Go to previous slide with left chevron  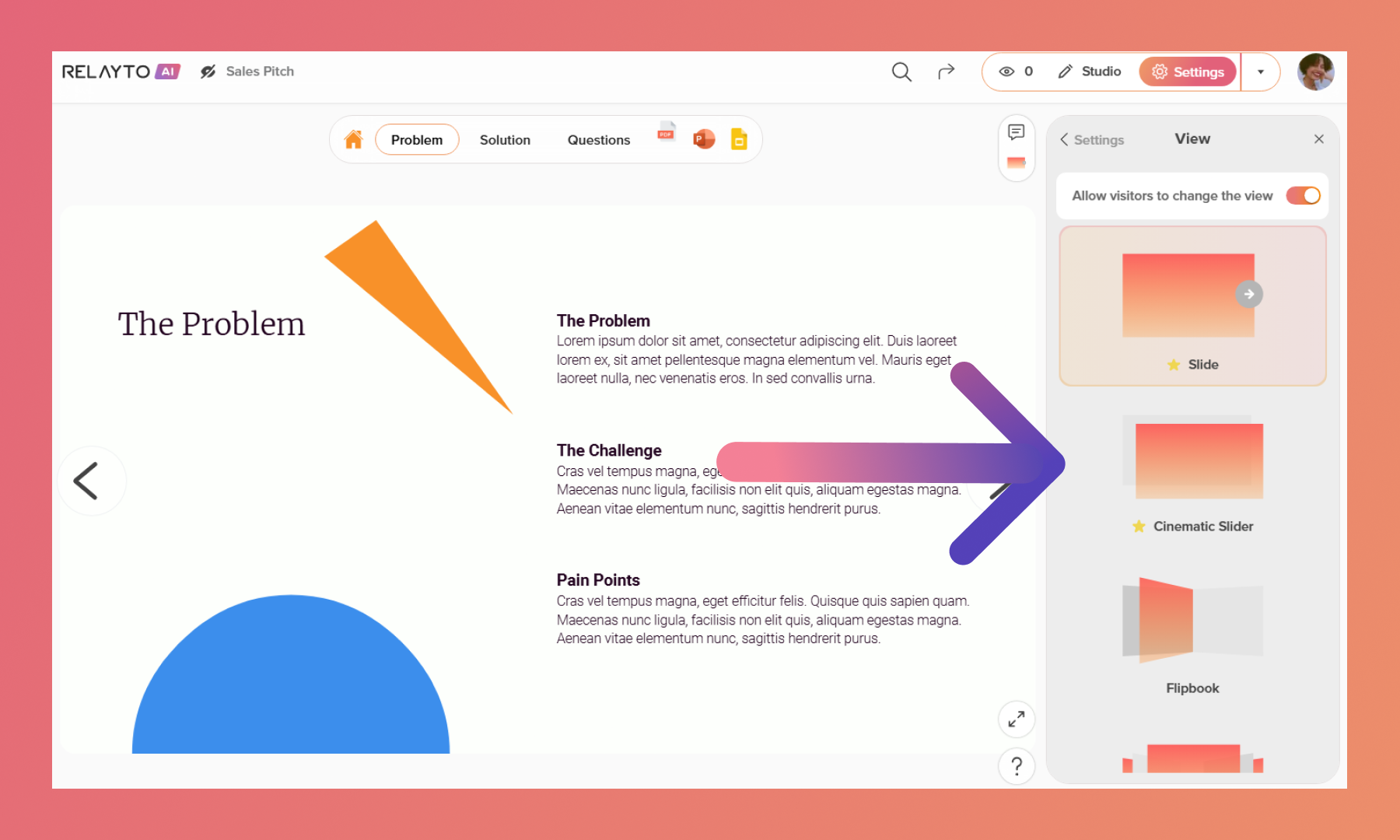(87, 481)
